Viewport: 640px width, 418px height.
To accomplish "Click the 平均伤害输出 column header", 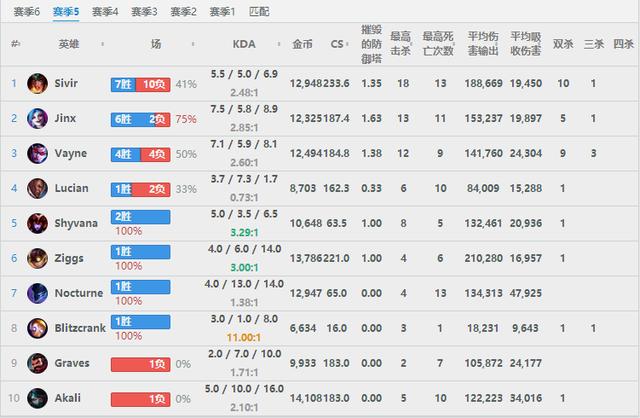I will point(482,45).
